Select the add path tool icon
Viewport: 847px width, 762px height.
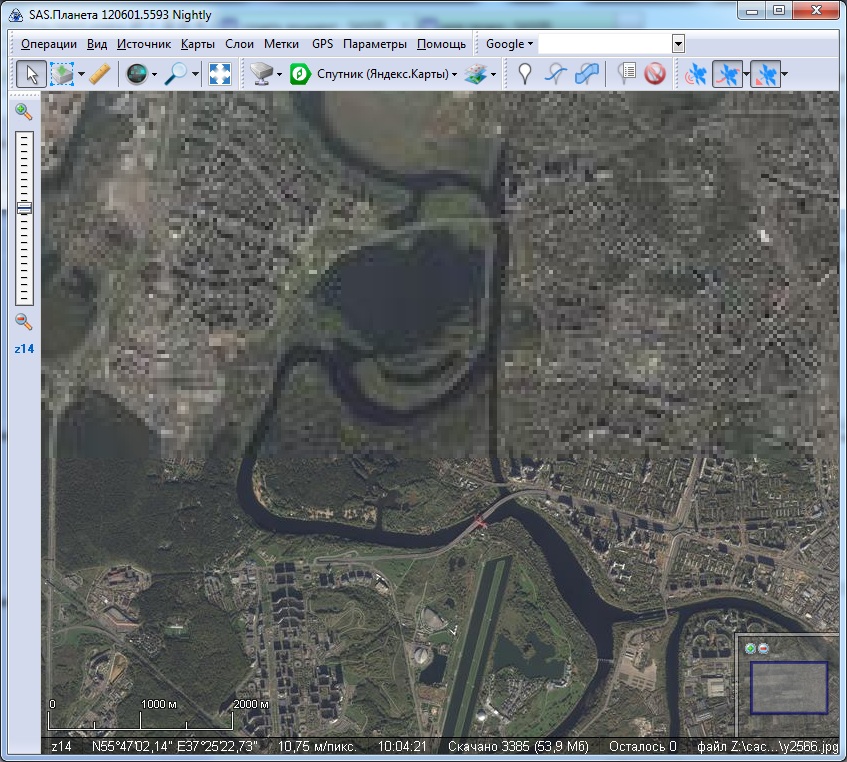coord(556,74)
